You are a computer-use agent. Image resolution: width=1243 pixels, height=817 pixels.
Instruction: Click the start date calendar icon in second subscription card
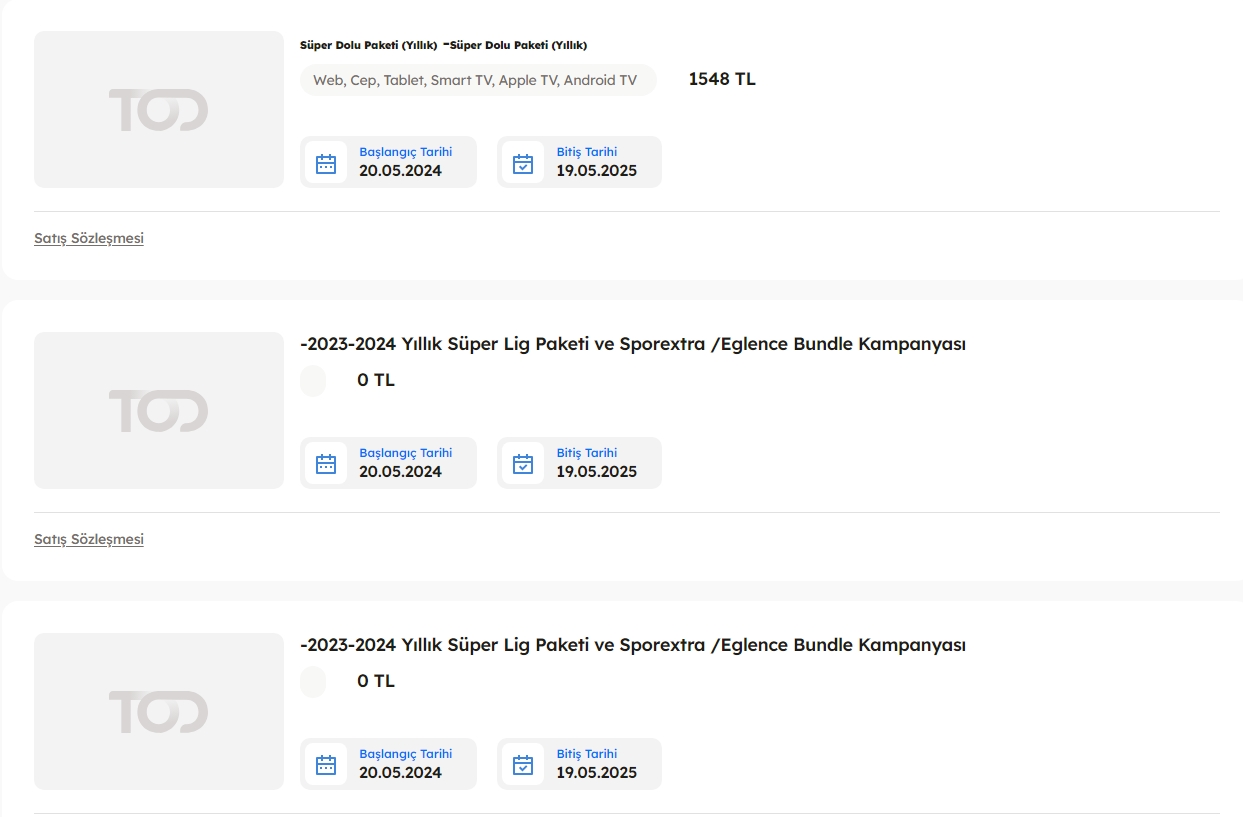tap(326, 464)
